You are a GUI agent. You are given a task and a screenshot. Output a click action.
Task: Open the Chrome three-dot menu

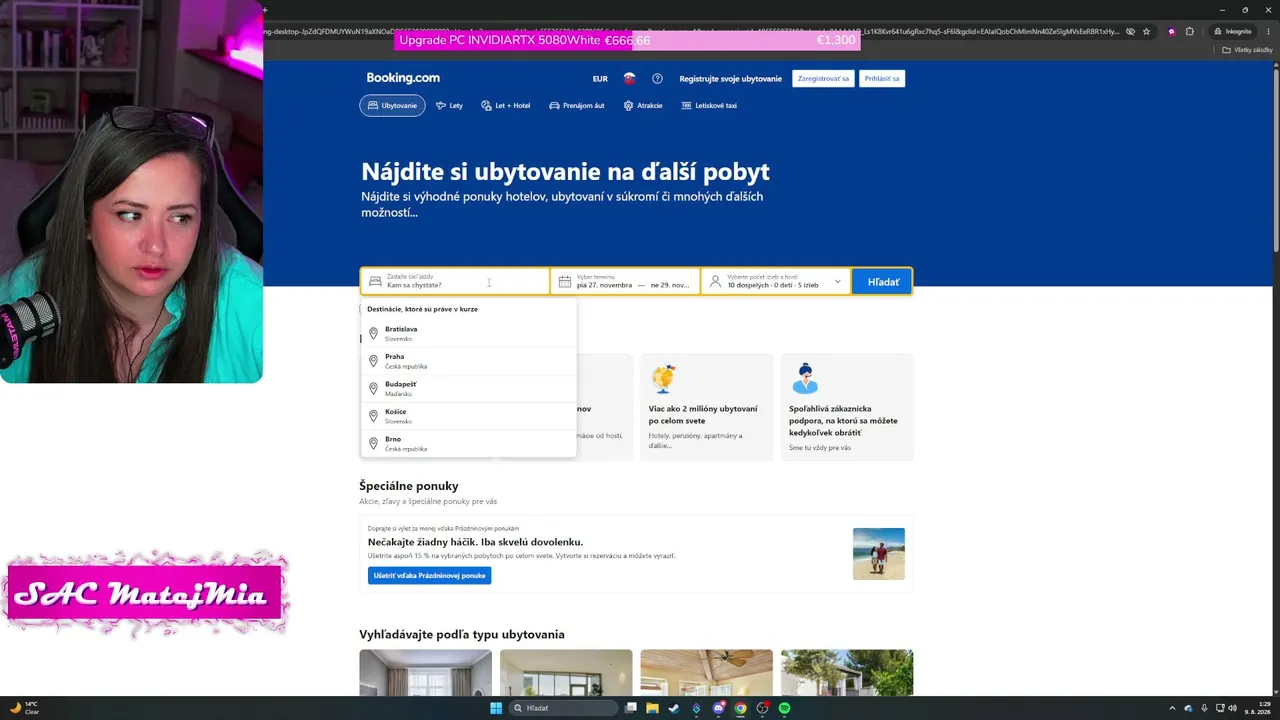(1268, 31)
